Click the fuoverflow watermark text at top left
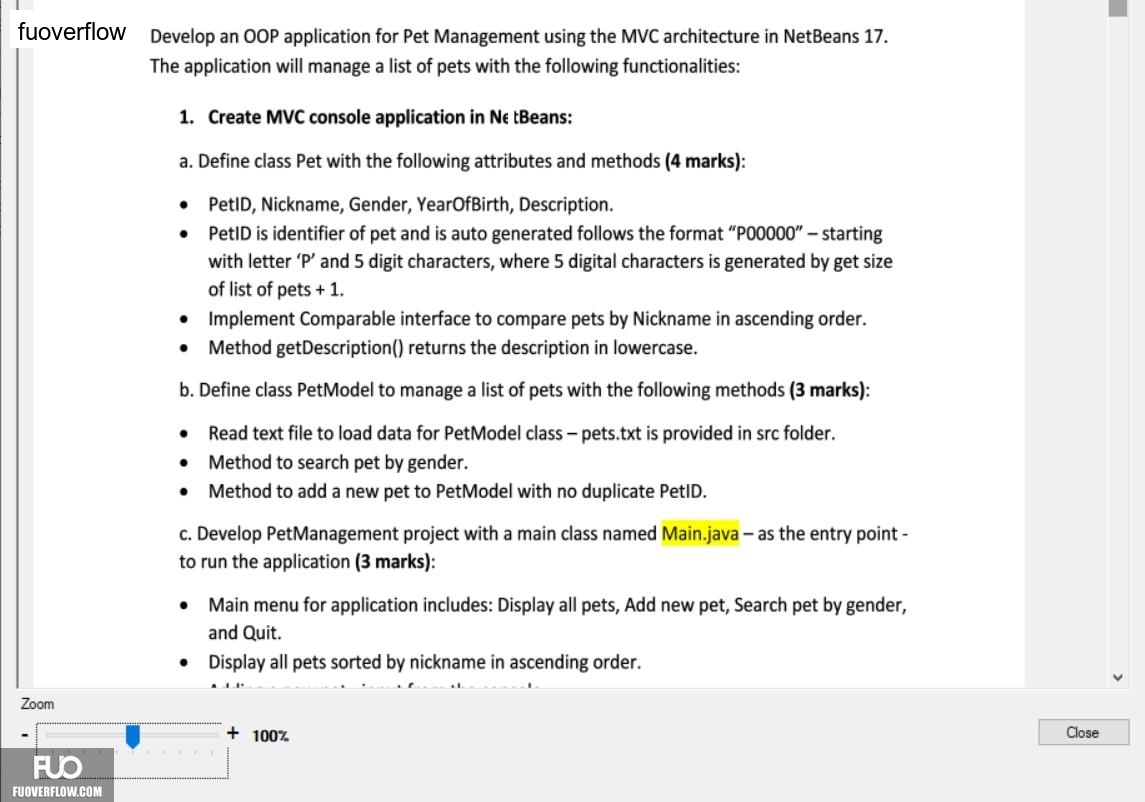This screenshot has width=1145, height=802. 72,32
